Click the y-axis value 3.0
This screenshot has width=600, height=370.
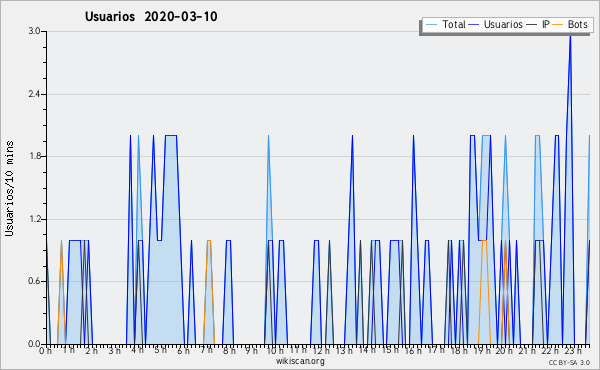click(x=34, y=31)
